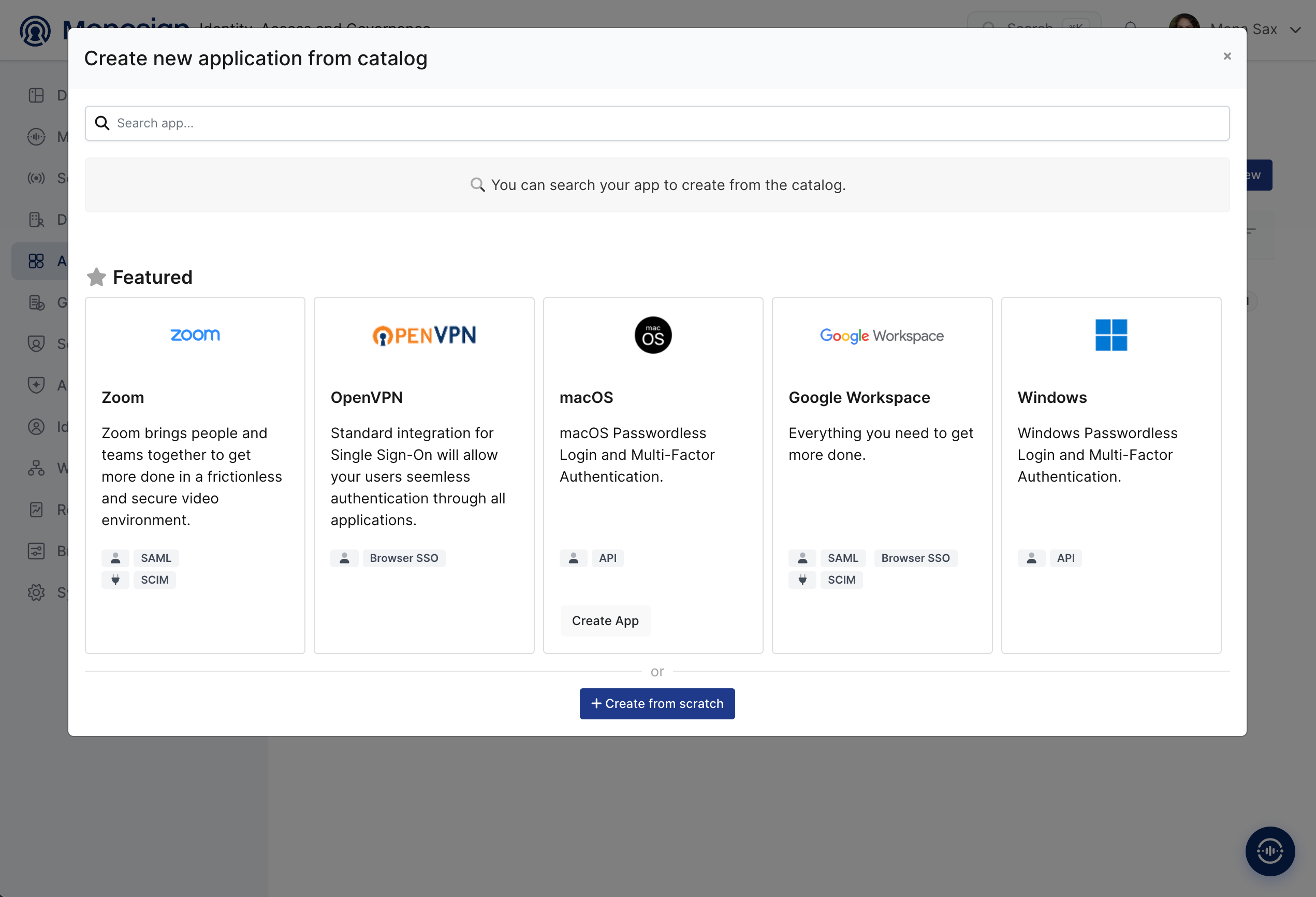This screenshot has width=1316, height=897.
Task: Open the user menu chevron next to Sax
Action: [x=1295, y=30]
